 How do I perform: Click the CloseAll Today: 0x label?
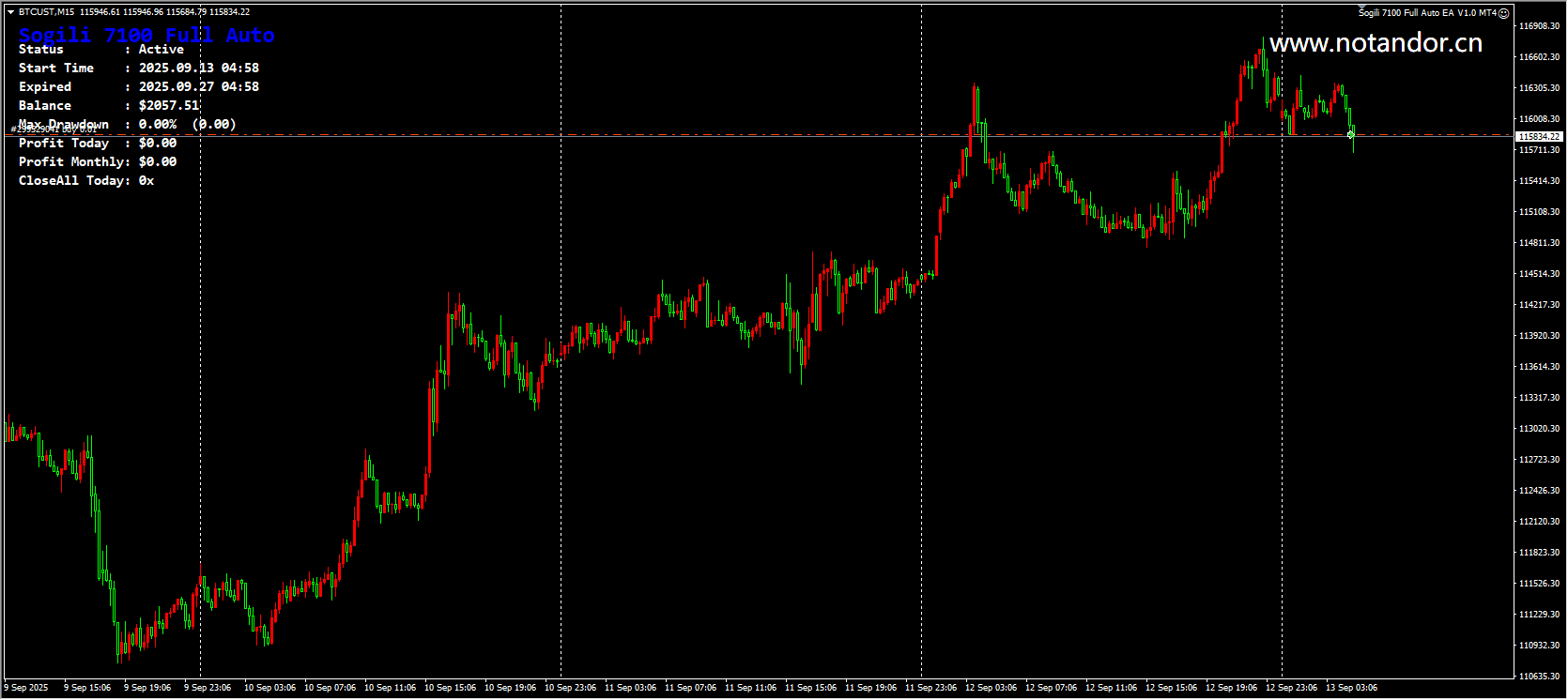click(86, 181)
